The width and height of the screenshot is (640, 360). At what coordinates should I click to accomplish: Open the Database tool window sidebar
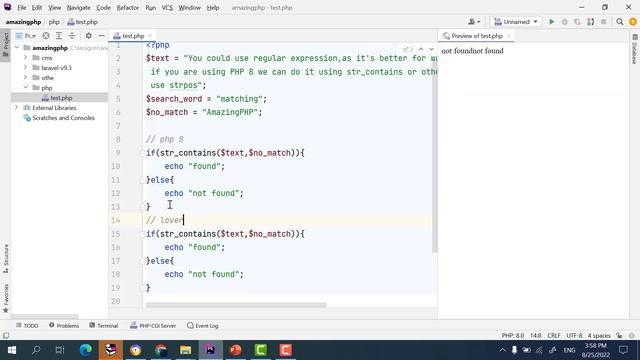(634, 50)
